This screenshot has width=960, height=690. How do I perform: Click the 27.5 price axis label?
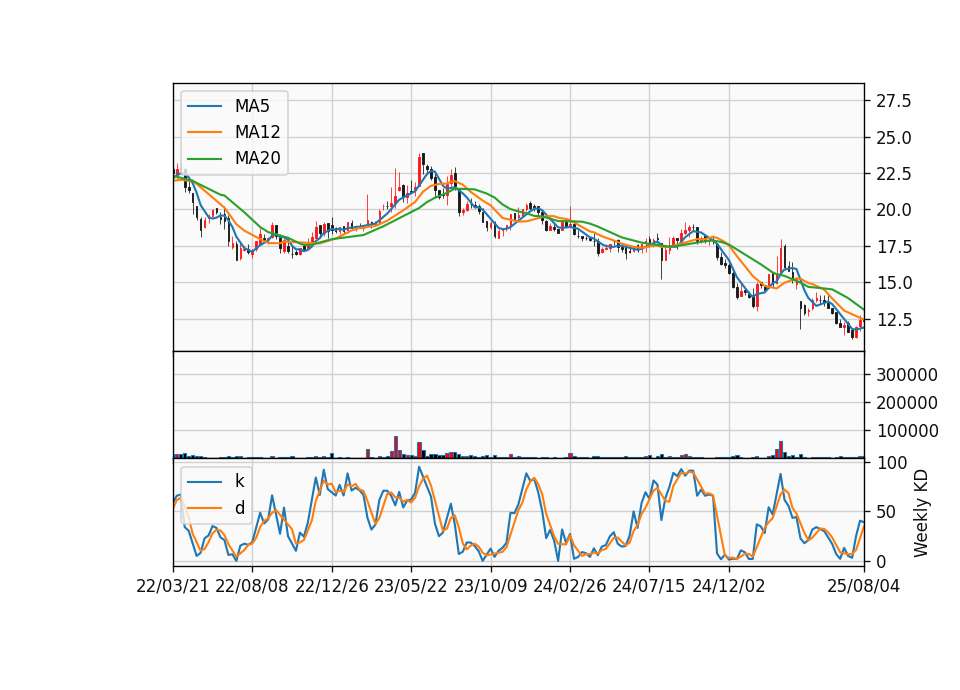[893, 101]
